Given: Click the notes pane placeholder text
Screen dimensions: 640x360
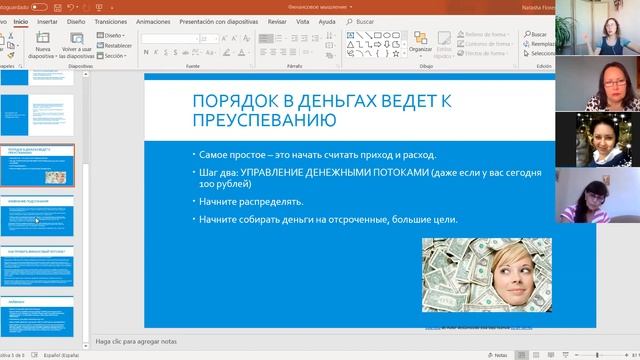Looking at the screenshot, I should coord(136,341).
